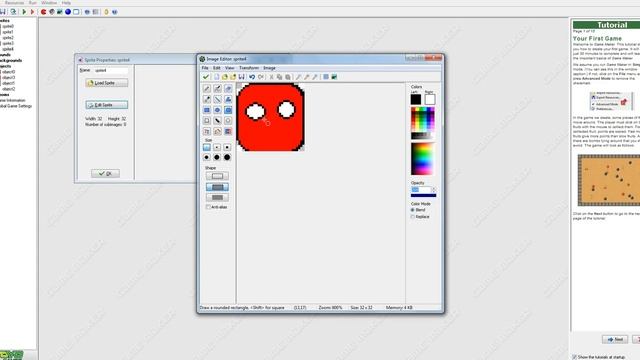The image size is (640, 360).
Task: Toggle the grid icon in Image Editor toolbar
Action: 326,77
